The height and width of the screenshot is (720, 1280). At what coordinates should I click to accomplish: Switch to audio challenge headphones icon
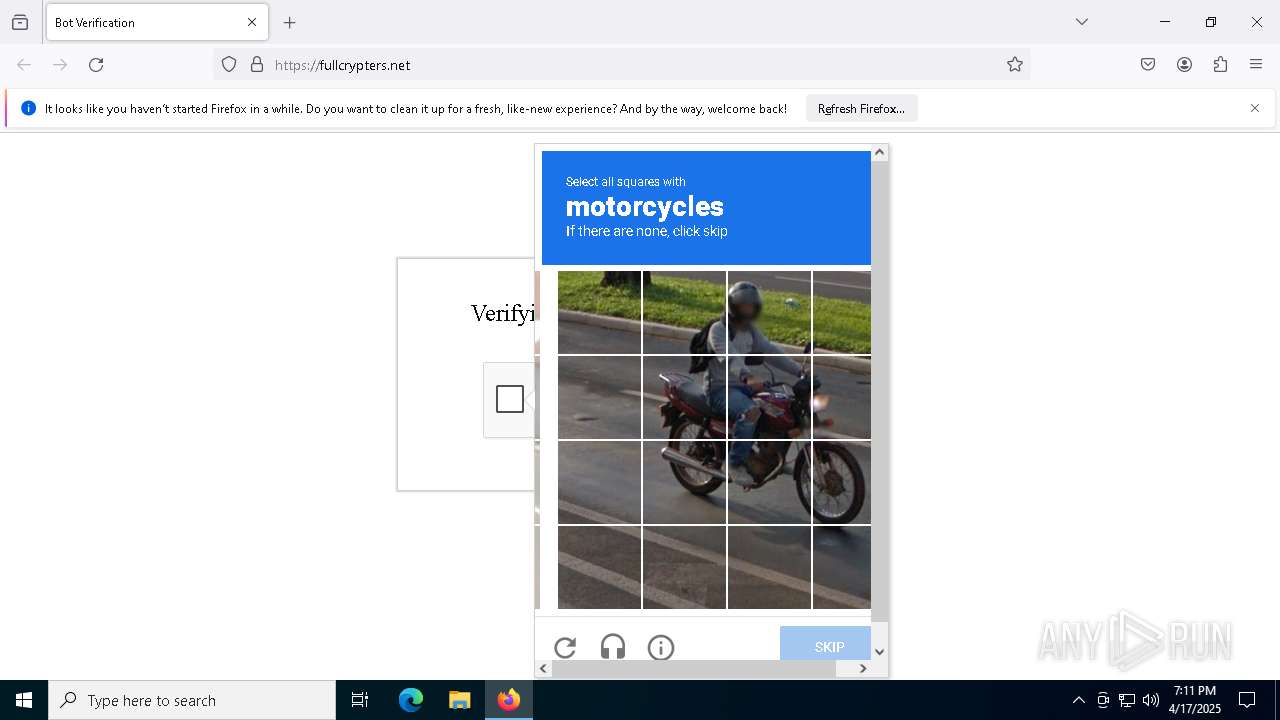pyautogui.click(x=613, y=648)
